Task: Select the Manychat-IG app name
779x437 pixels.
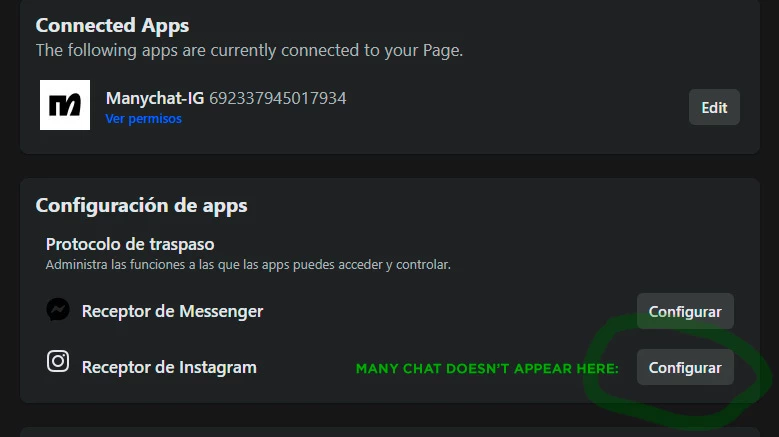Action: [x=155, y=98]
